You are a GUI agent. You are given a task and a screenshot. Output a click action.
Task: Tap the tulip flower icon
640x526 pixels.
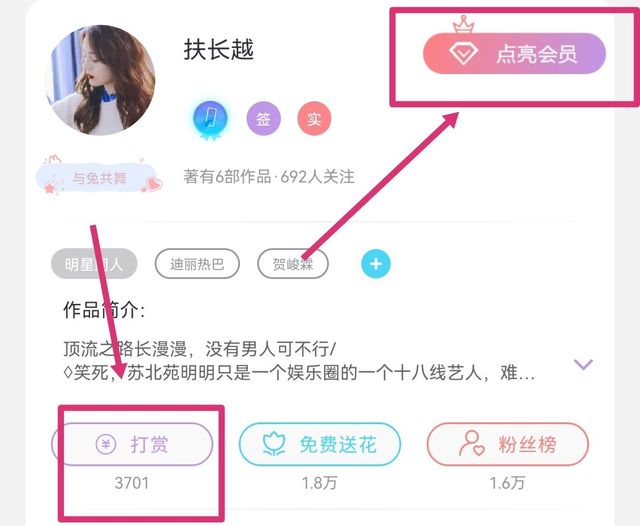coord(274,444)
